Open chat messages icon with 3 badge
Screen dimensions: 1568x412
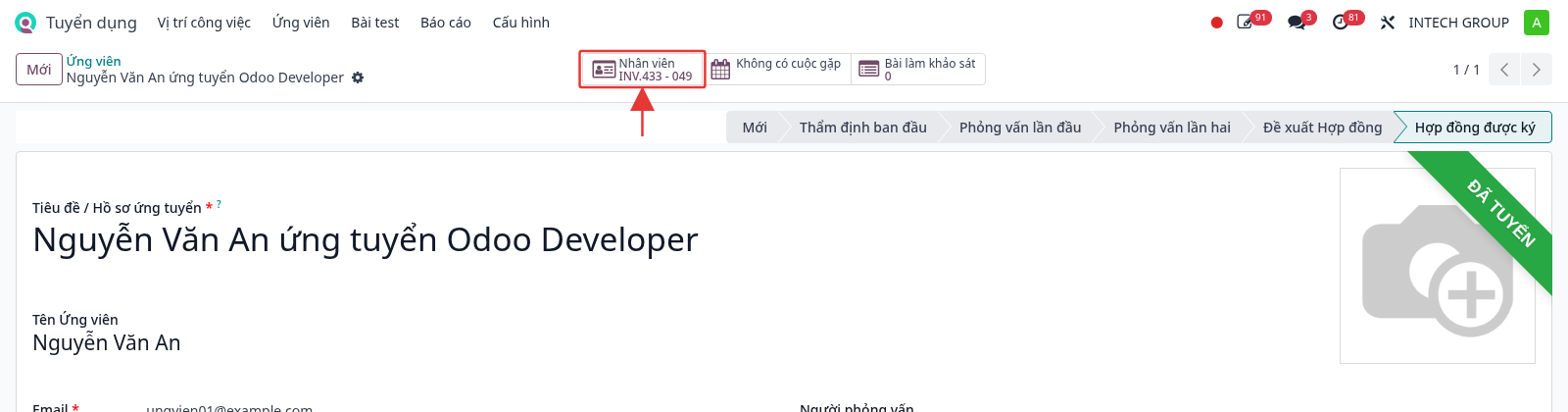[x=1297, y=23]
